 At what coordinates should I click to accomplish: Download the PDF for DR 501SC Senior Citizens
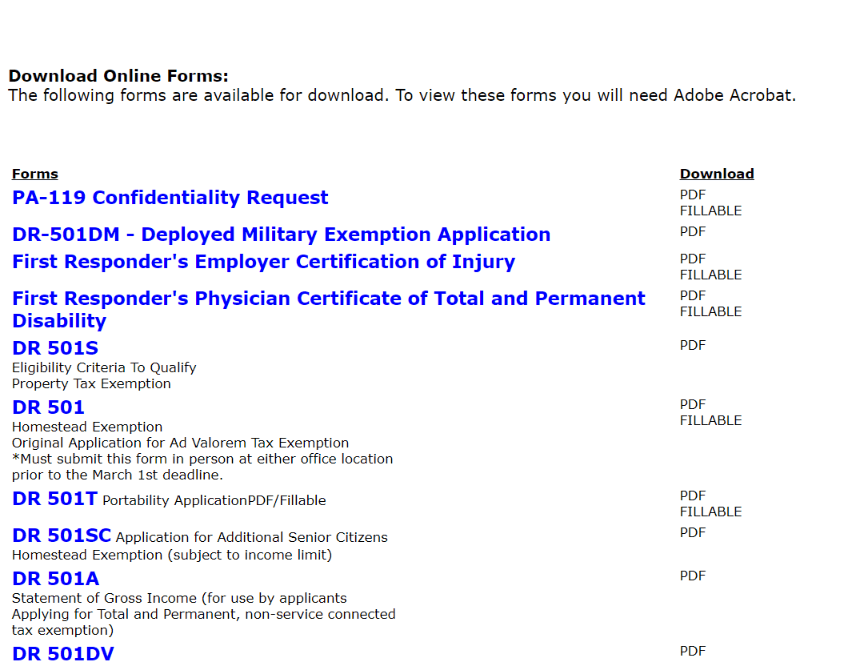pos(693,533)
